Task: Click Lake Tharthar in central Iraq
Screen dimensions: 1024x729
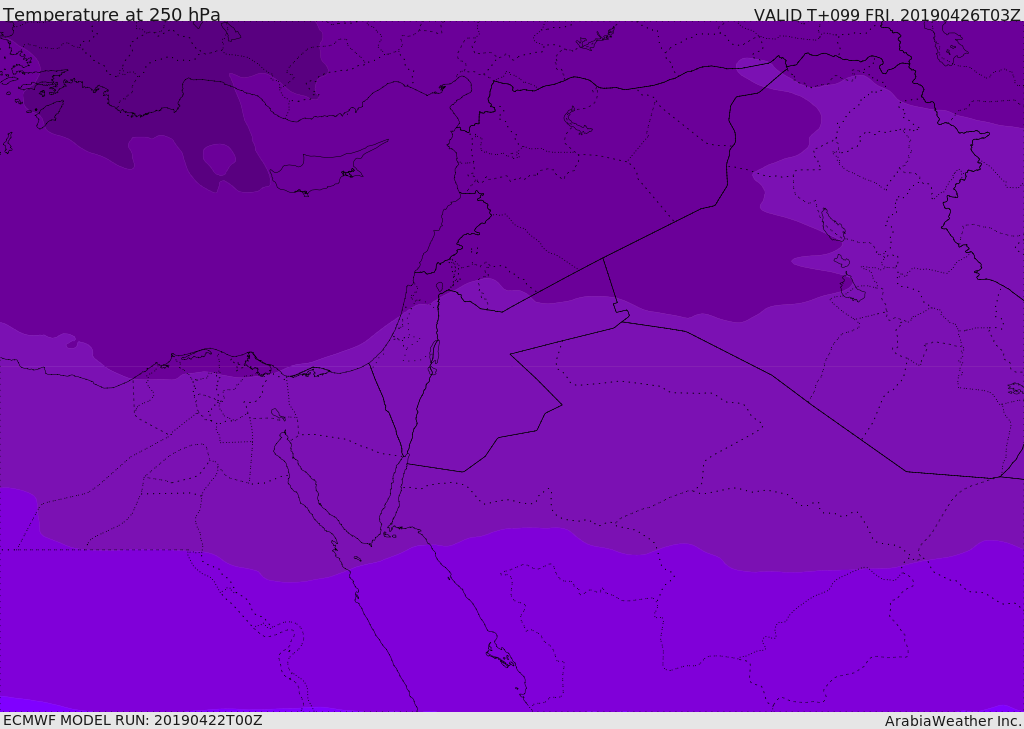Action: (x=831, y=224)
